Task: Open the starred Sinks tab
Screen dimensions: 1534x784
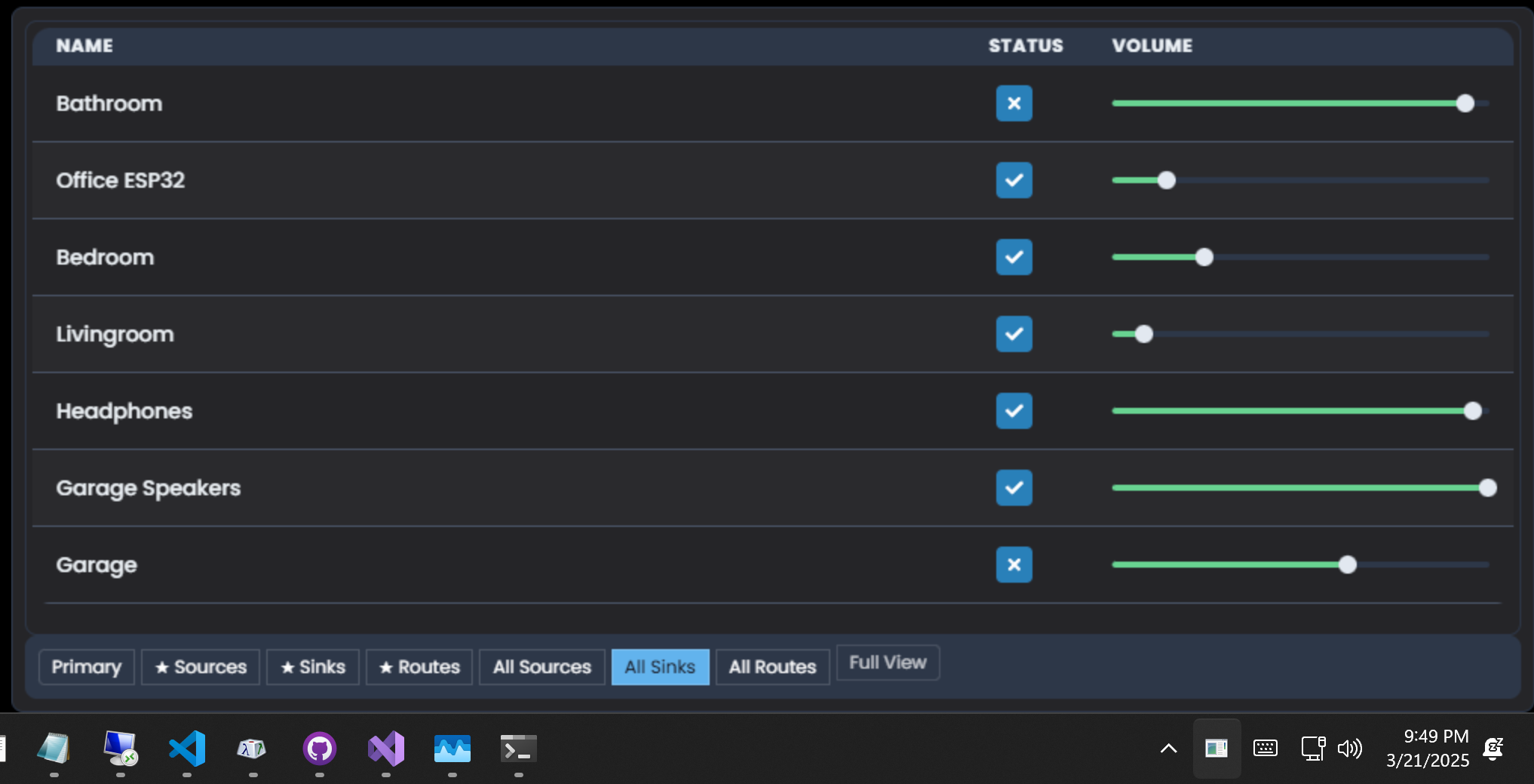Action: tap(313, 667)
